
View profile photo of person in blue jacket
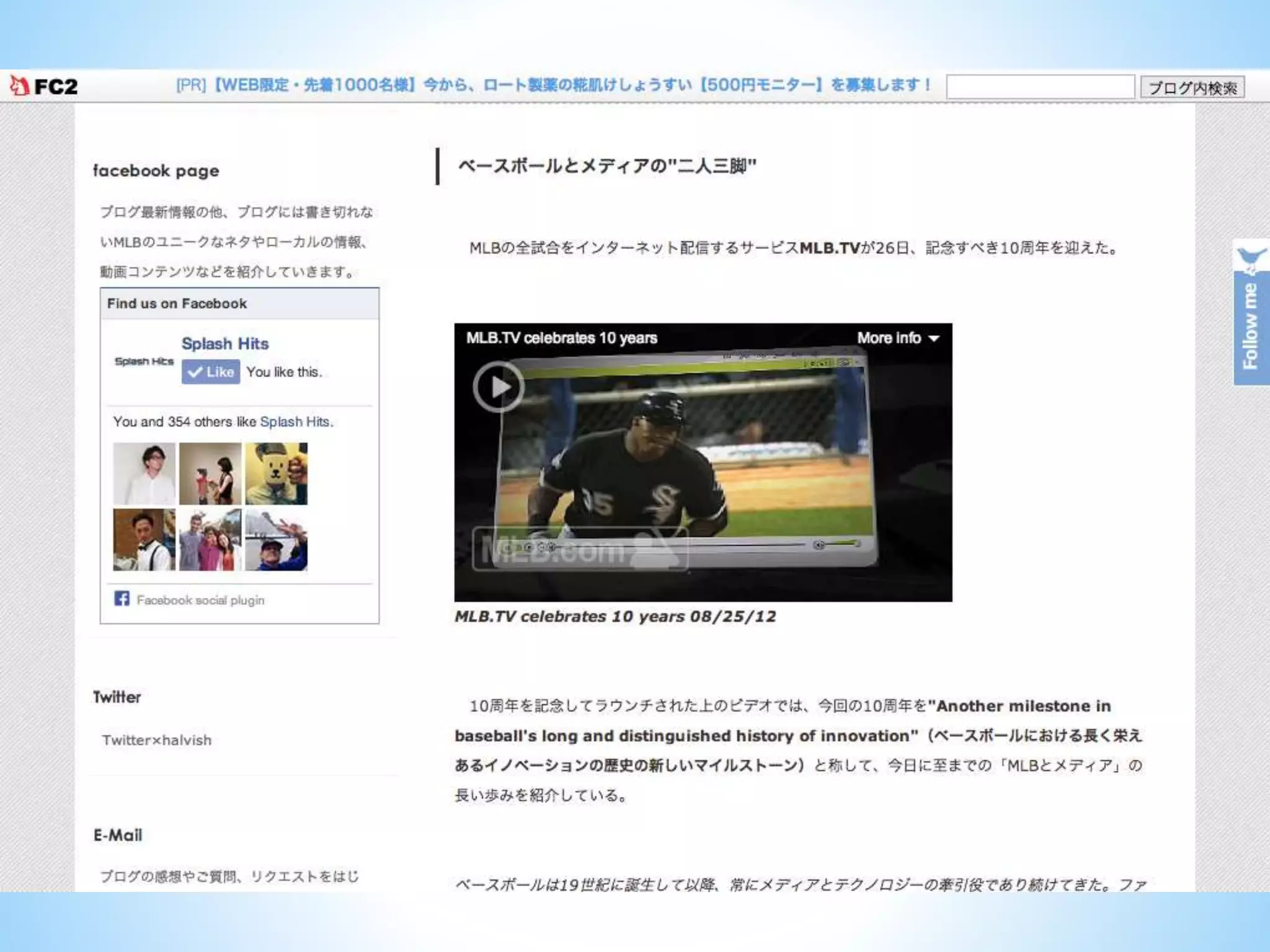[x=276, y=540]
